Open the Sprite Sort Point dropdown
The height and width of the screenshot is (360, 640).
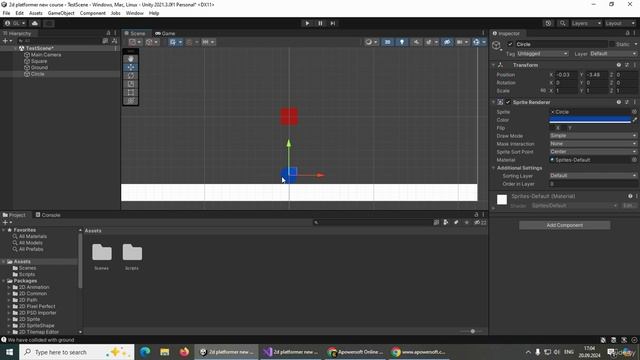point(593,151)
